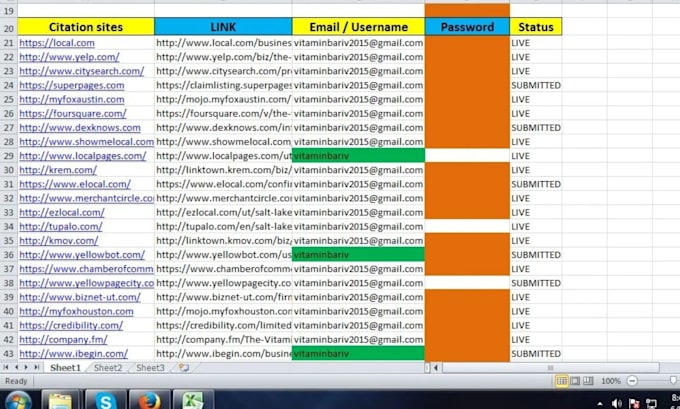The width and height of the screenshot is (680, 409).
Task: Open http://www.dexknows.com link
Action: (80, 128)
